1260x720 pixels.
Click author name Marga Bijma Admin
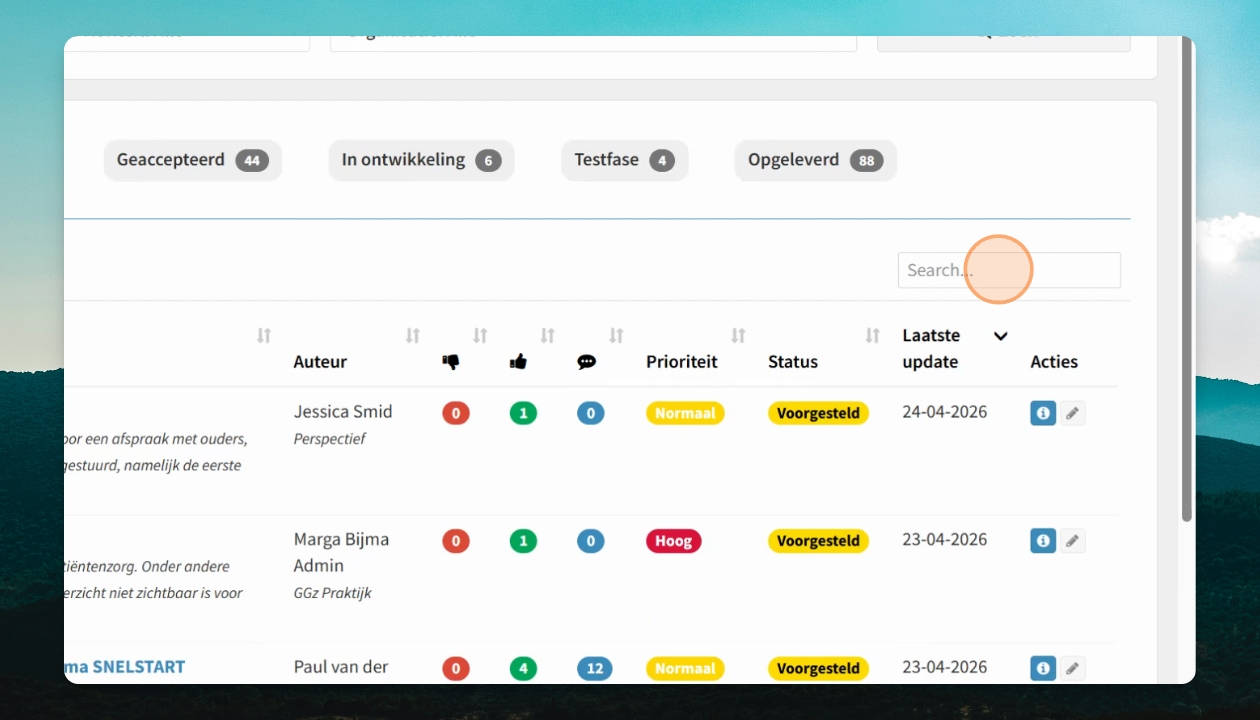click(341, 552)
